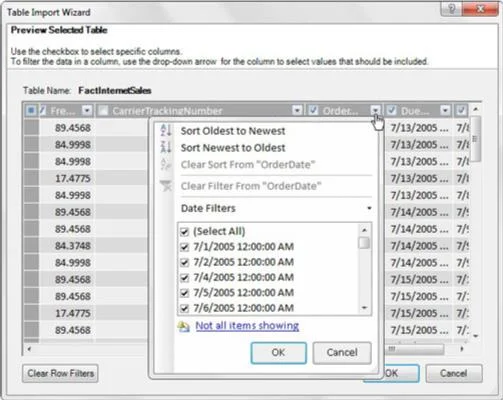Toggle the 7/5/2005 12:00:00 AM checkbox
The image size is (503, 400).
(184, 293)
